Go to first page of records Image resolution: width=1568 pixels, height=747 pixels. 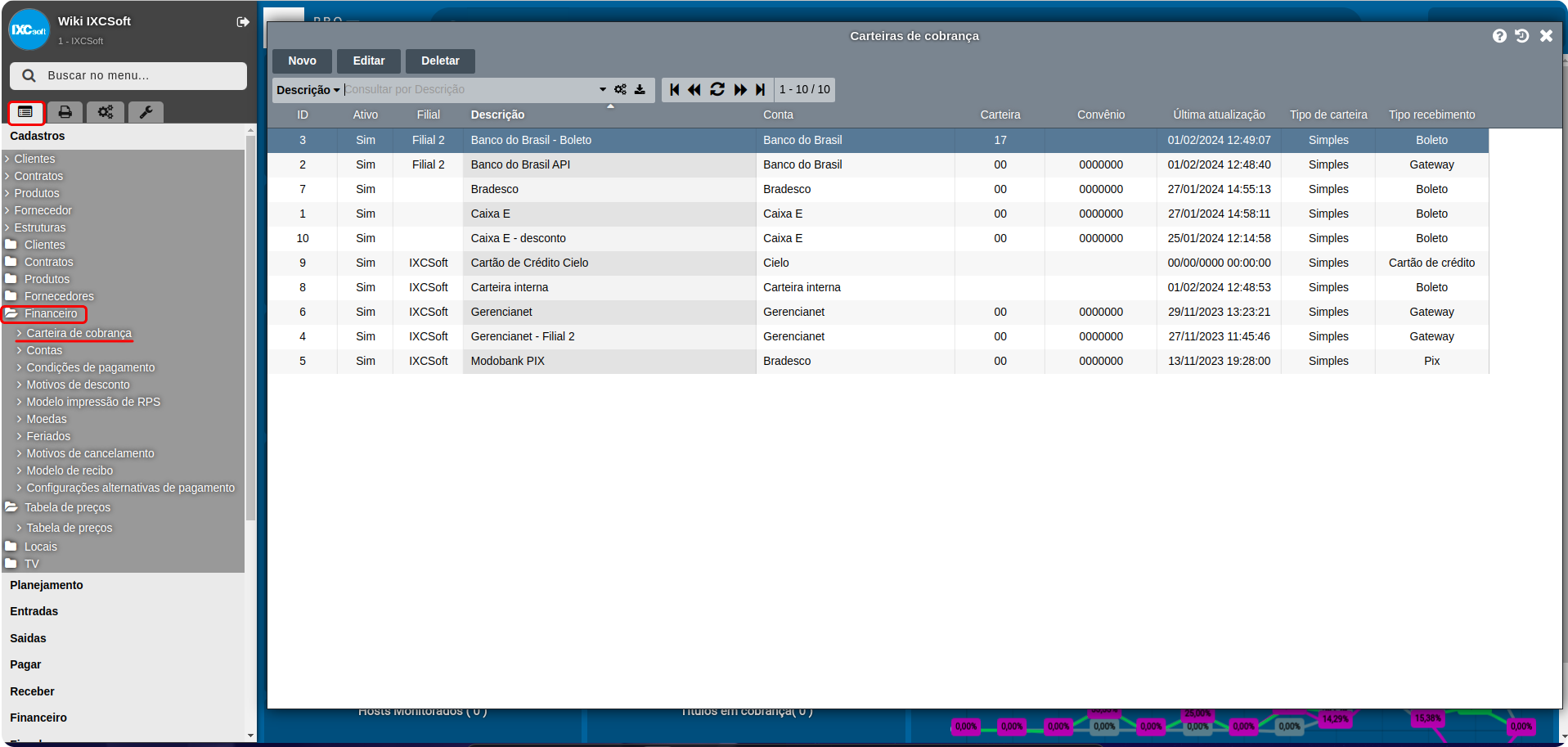(674, 89)
